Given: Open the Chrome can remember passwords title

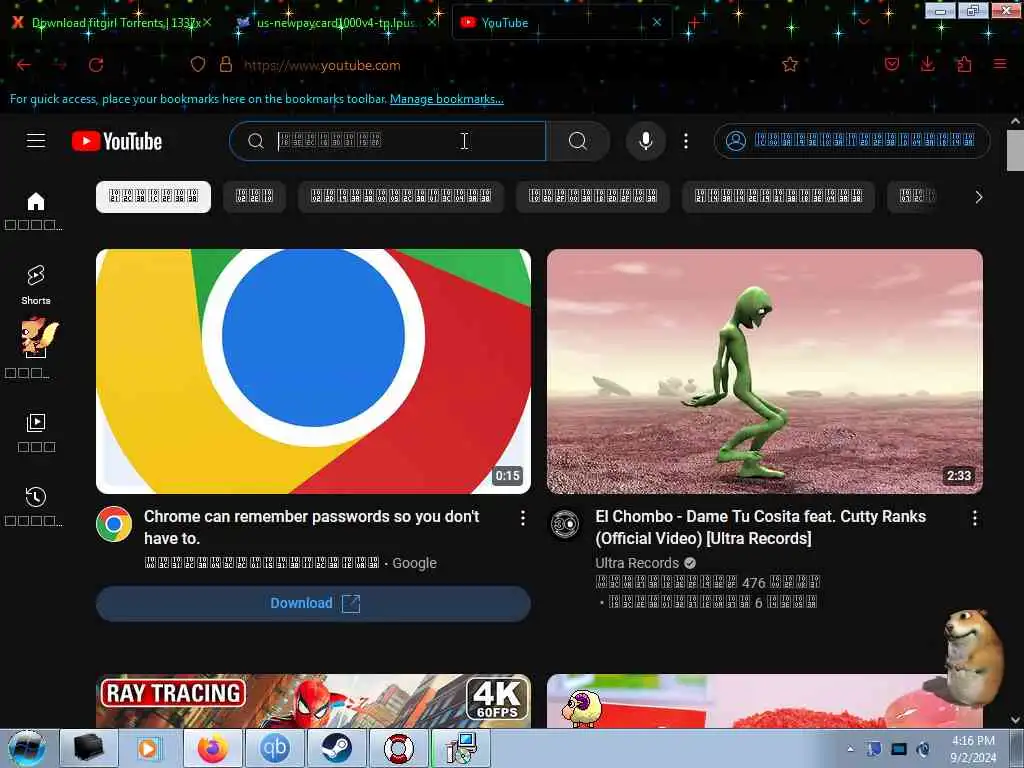Looking at the screenshot, I should [312, 527].
